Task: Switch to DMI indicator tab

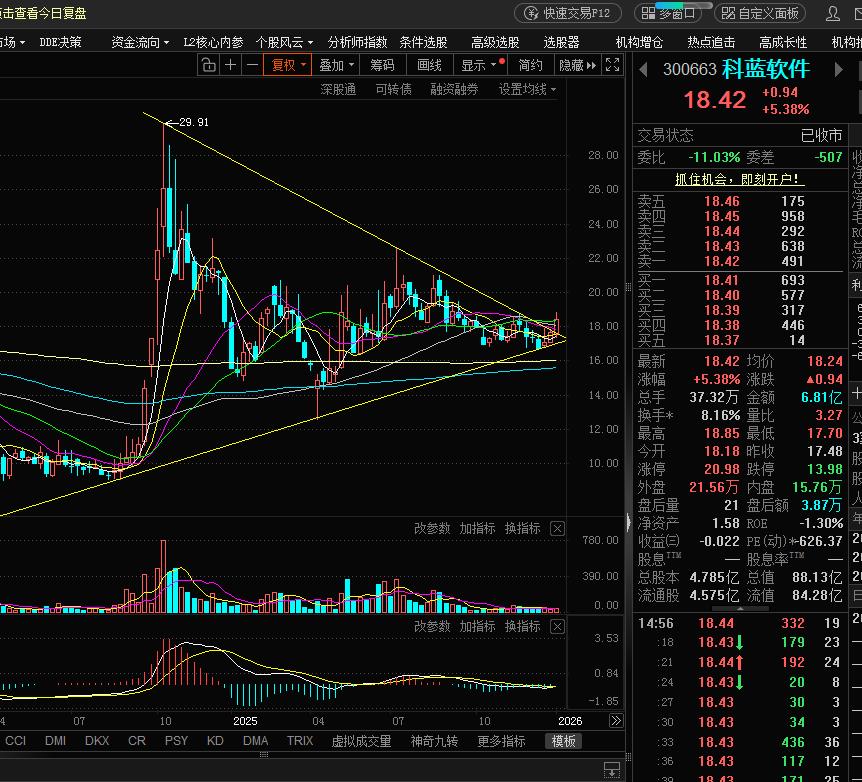Action: pos(56,741)
